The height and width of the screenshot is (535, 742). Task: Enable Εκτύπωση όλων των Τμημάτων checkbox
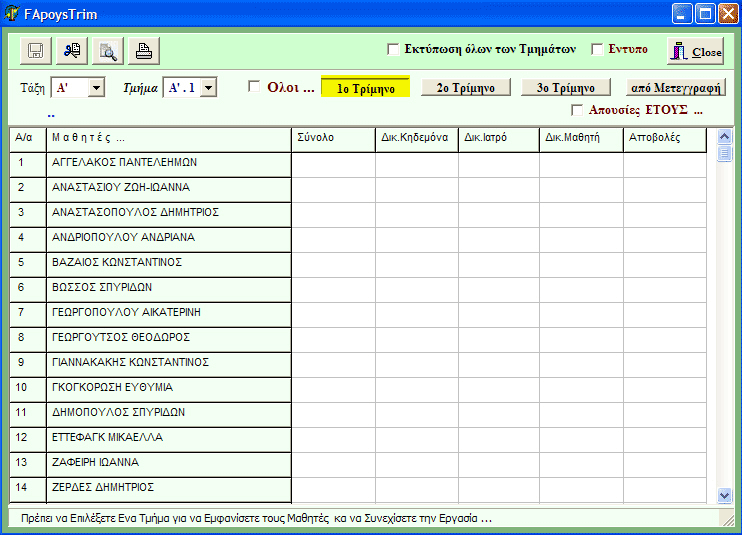click(393, 49)
